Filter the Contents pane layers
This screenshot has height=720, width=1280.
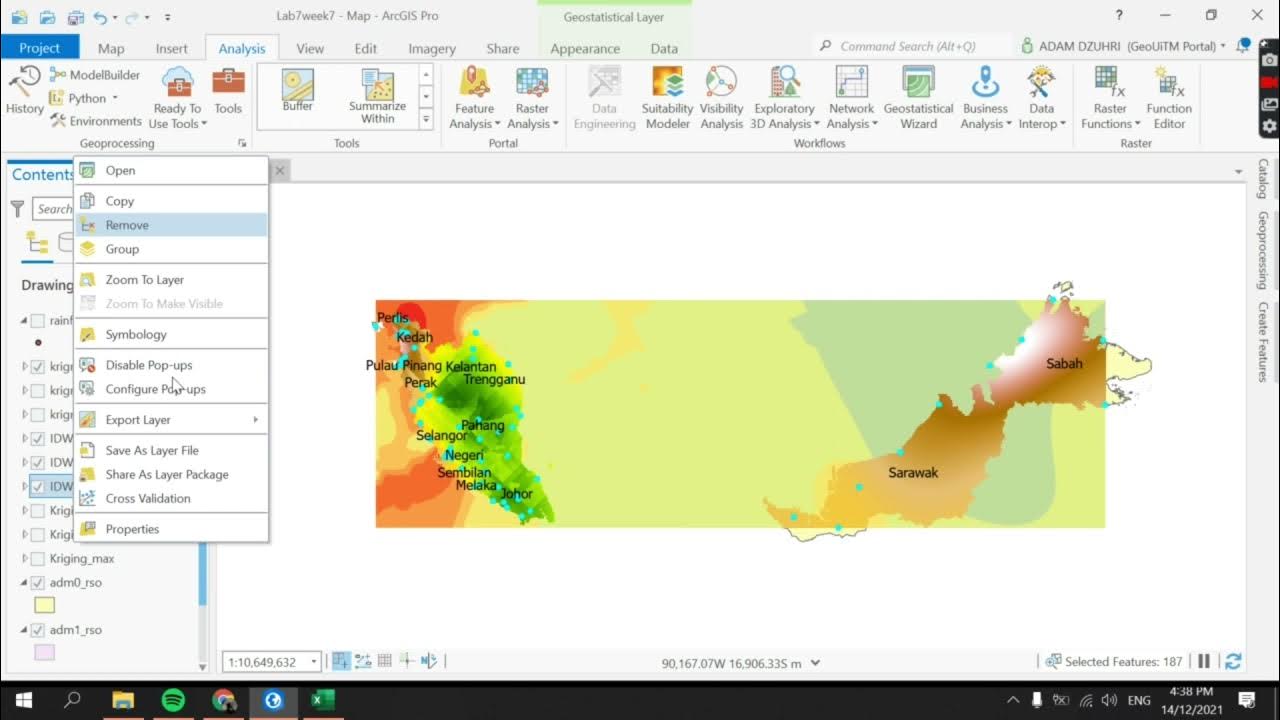point(17,208)
